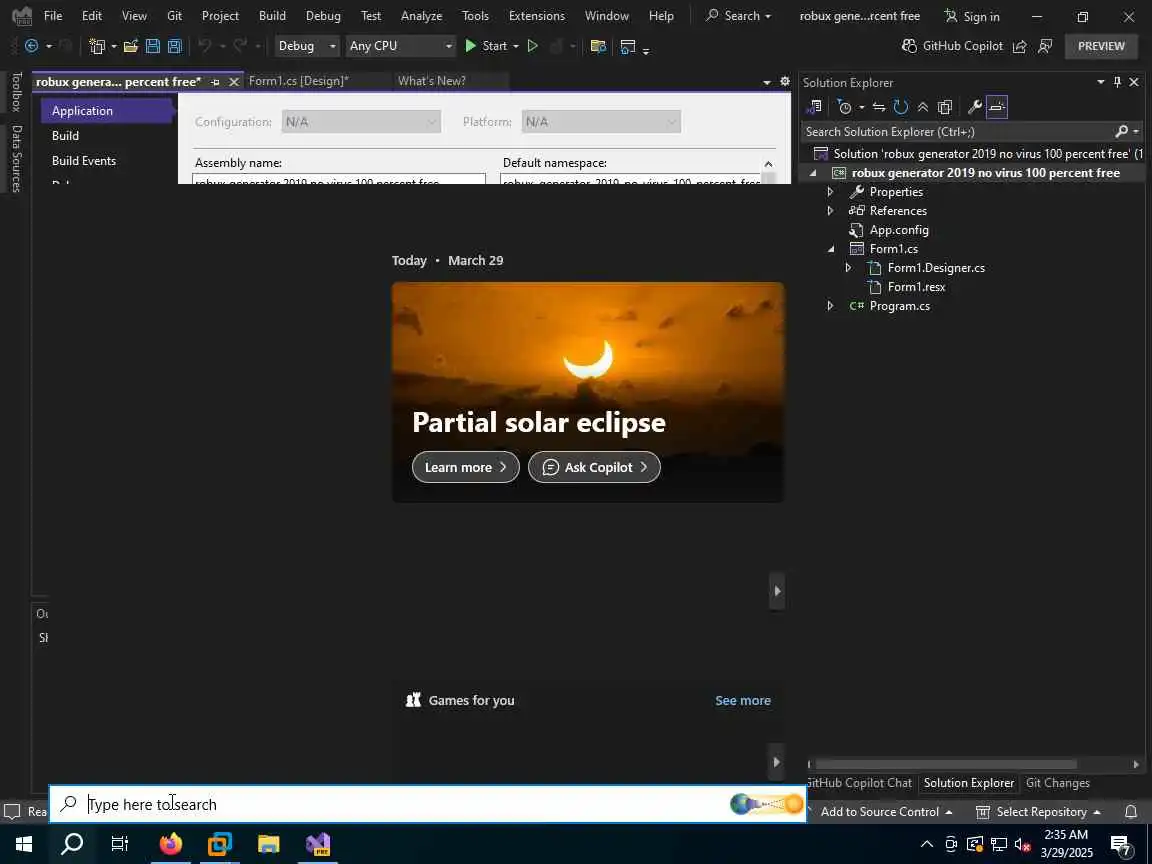Click the window layout toolbar icon
The height and width of the screenshot is (864, 1152).
[627, 46]
